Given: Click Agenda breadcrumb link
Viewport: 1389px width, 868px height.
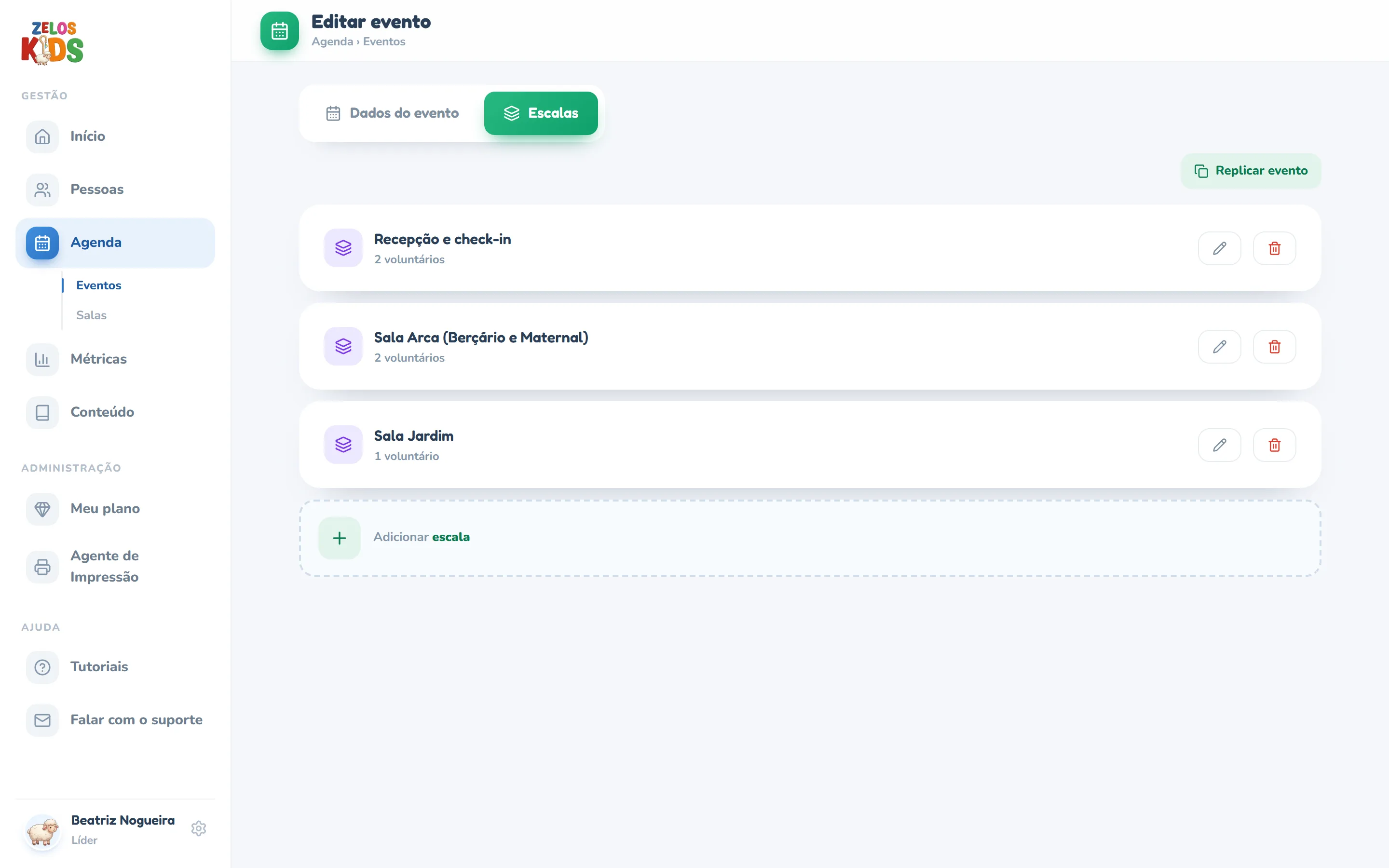Looking at the screenshot, I should [x=332, y=41].
